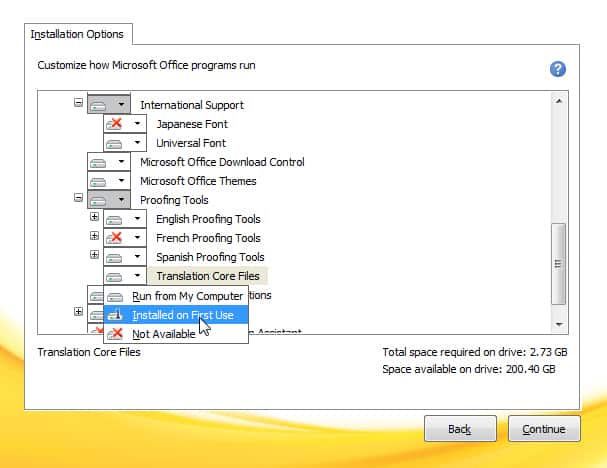The image size is (607, 468).
Task: Select the Japanese Font label
Action: [192, 124]
